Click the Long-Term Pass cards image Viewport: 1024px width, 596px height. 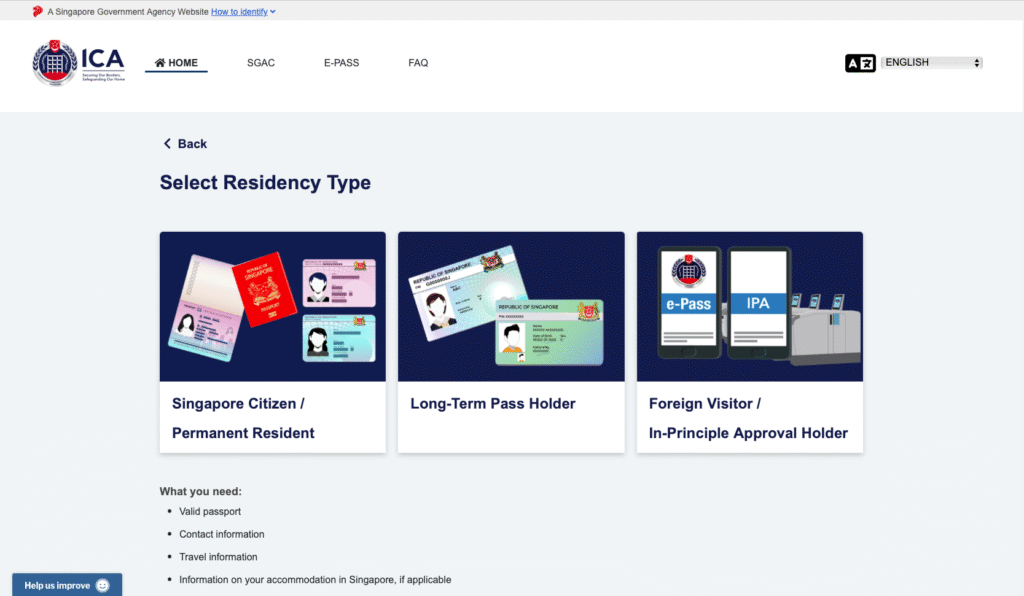click(511, 306)
